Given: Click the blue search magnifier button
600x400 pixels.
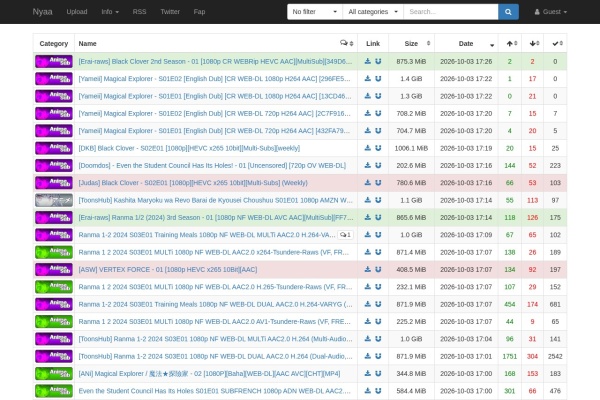Looking at the screenshot, I should (508, 12).
